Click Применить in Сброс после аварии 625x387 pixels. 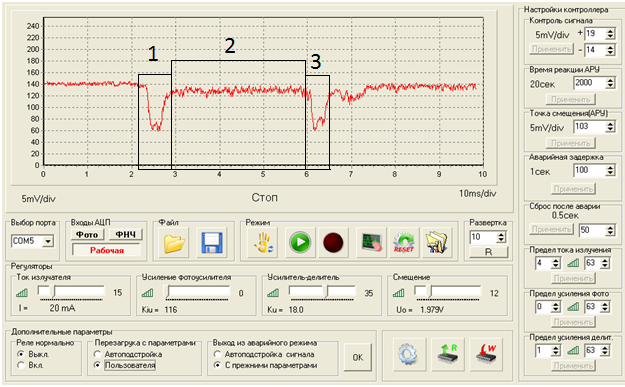pyautogui.click(x=551, y=229)
